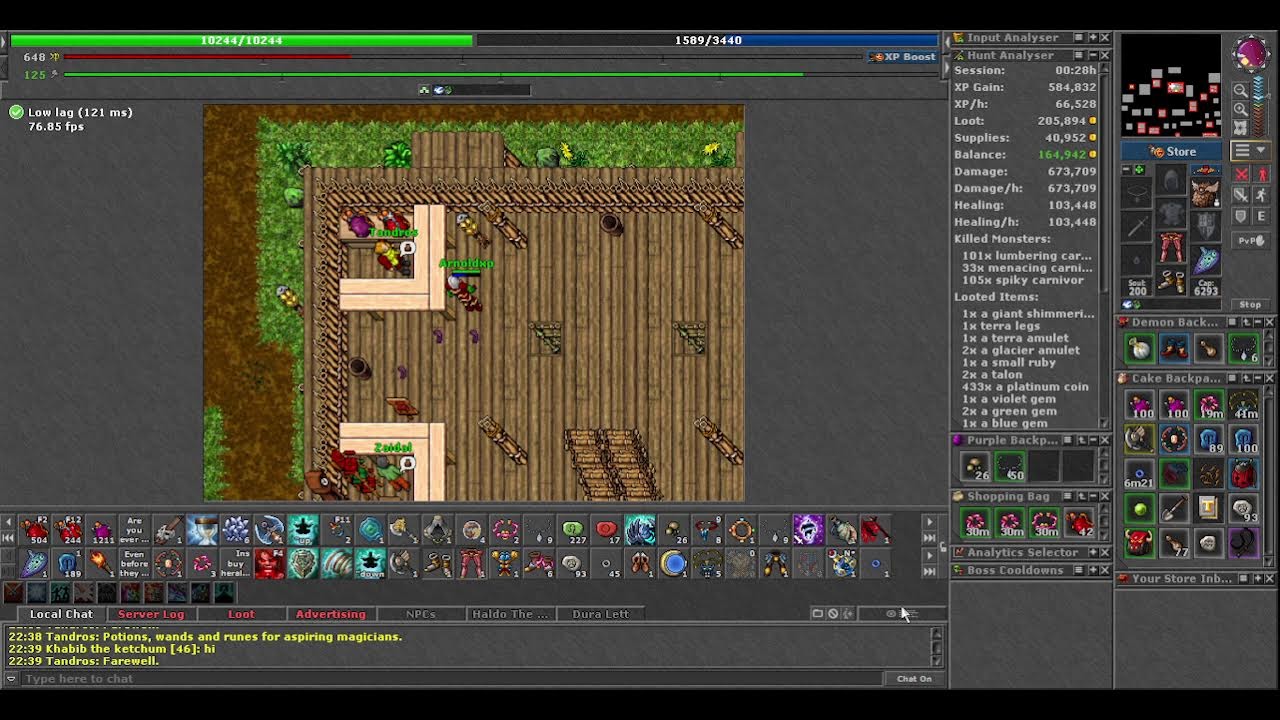Screen dimensions: 1280x720
Task: Expand the Analytics Selector panel
Action: [1092, 552]
